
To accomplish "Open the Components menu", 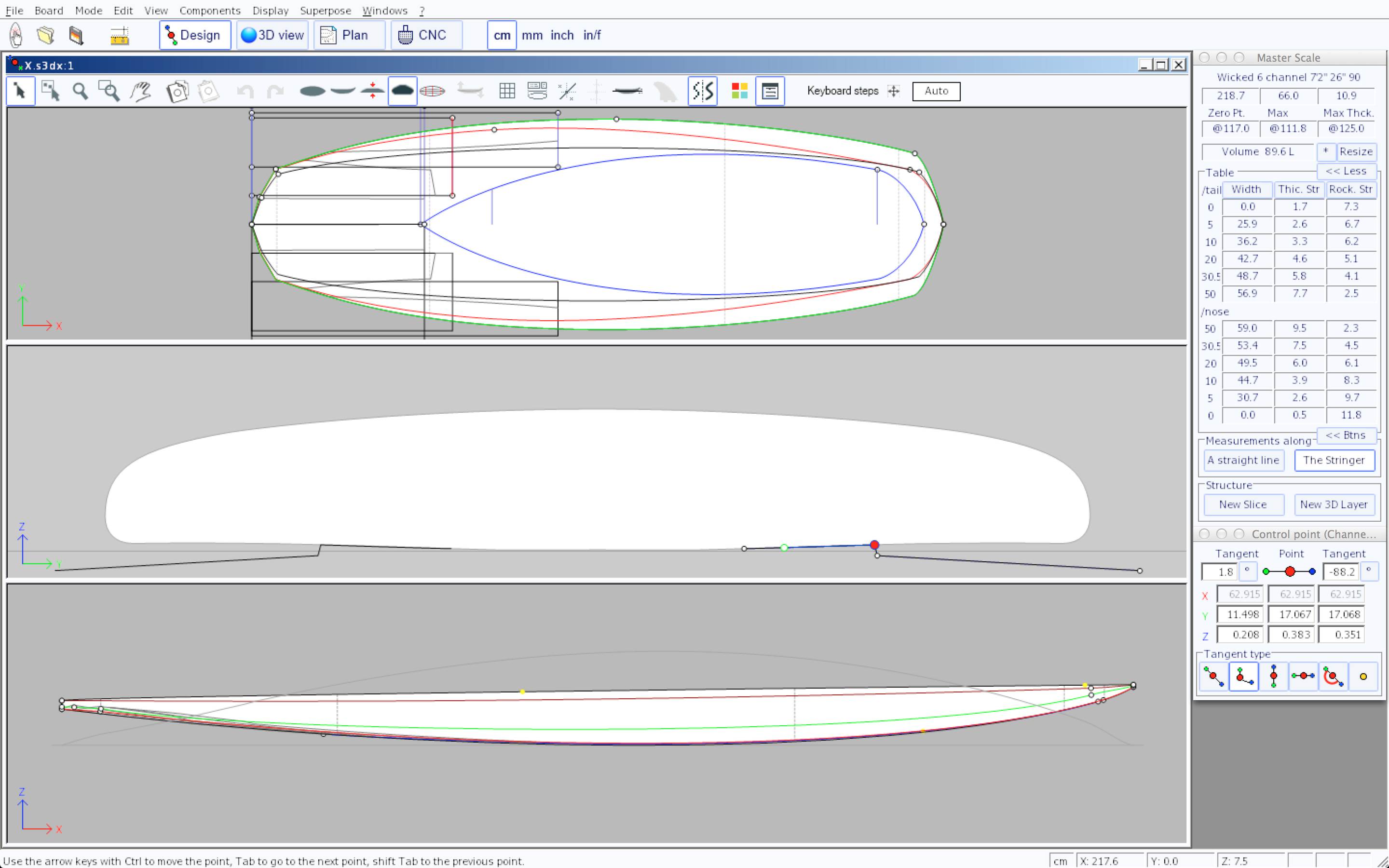I will (209, 10).
